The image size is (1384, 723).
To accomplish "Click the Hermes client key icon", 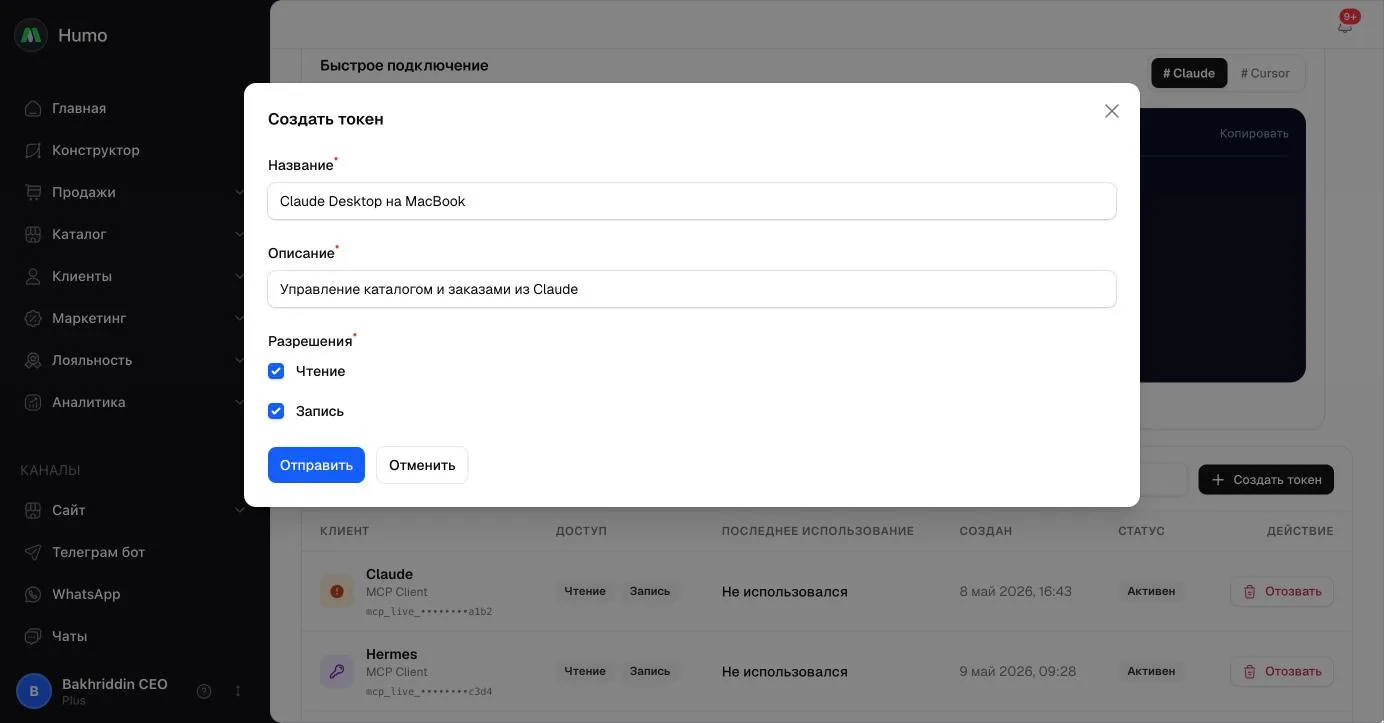I will pyautogui.click(x=337, y=671).
